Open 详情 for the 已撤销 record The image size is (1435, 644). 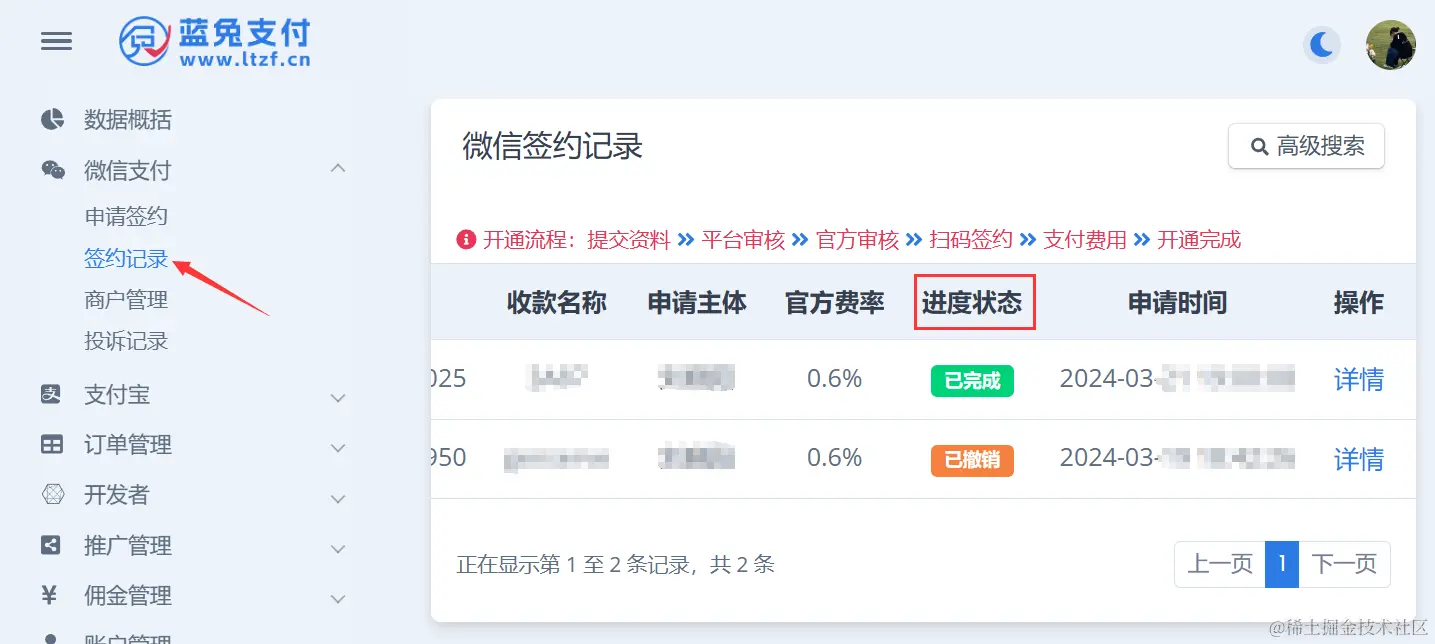coord(1359,459)
